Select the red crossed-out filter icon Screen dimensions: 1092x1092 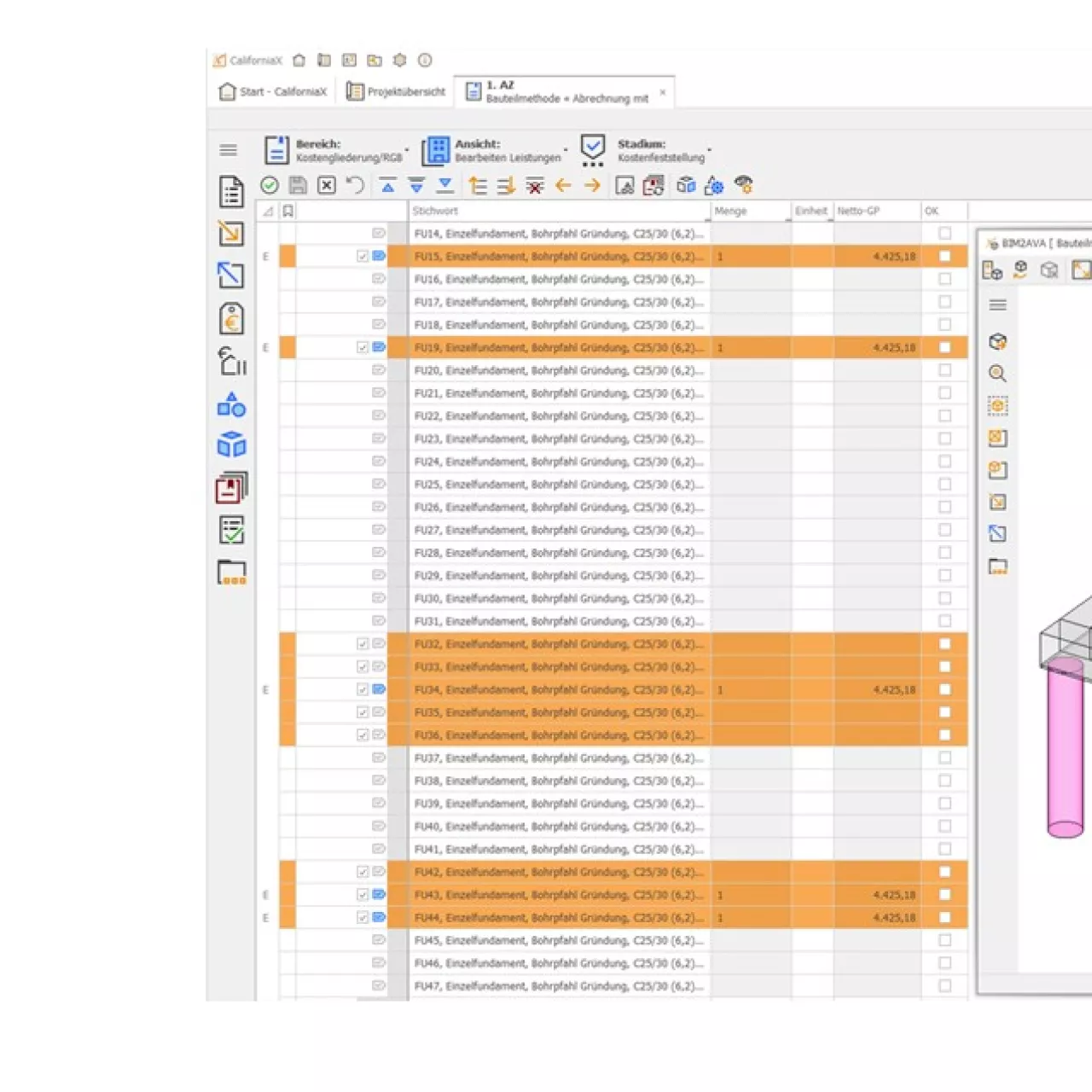(x=535, y=185)
